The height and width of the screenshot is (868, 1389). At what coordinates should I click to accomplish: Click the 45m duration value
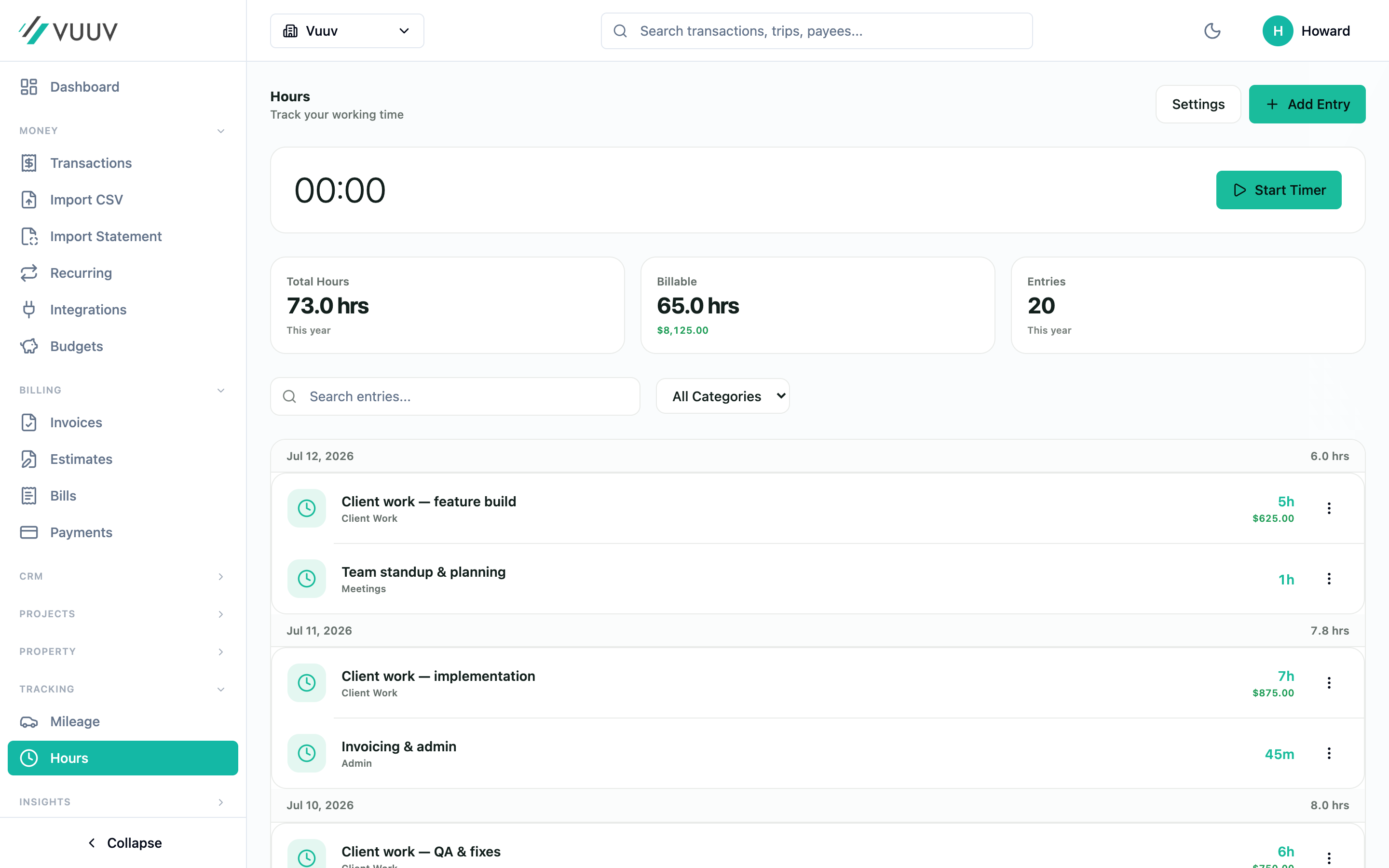(1280, 754)
